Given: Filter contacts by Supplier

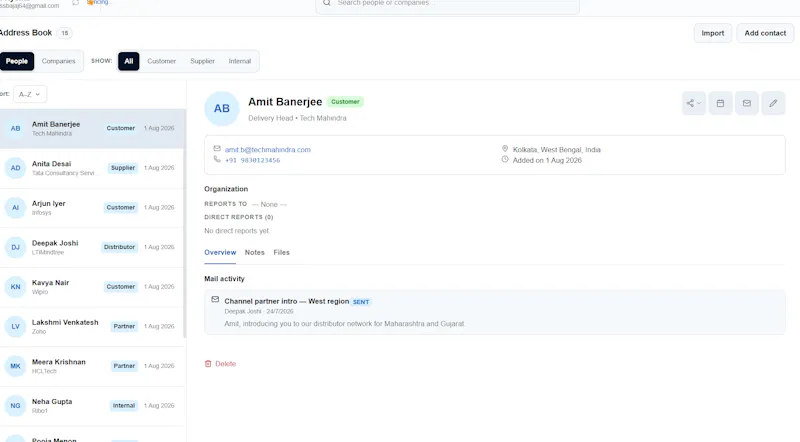Looking at the screenshot, I should coord(202,61).
